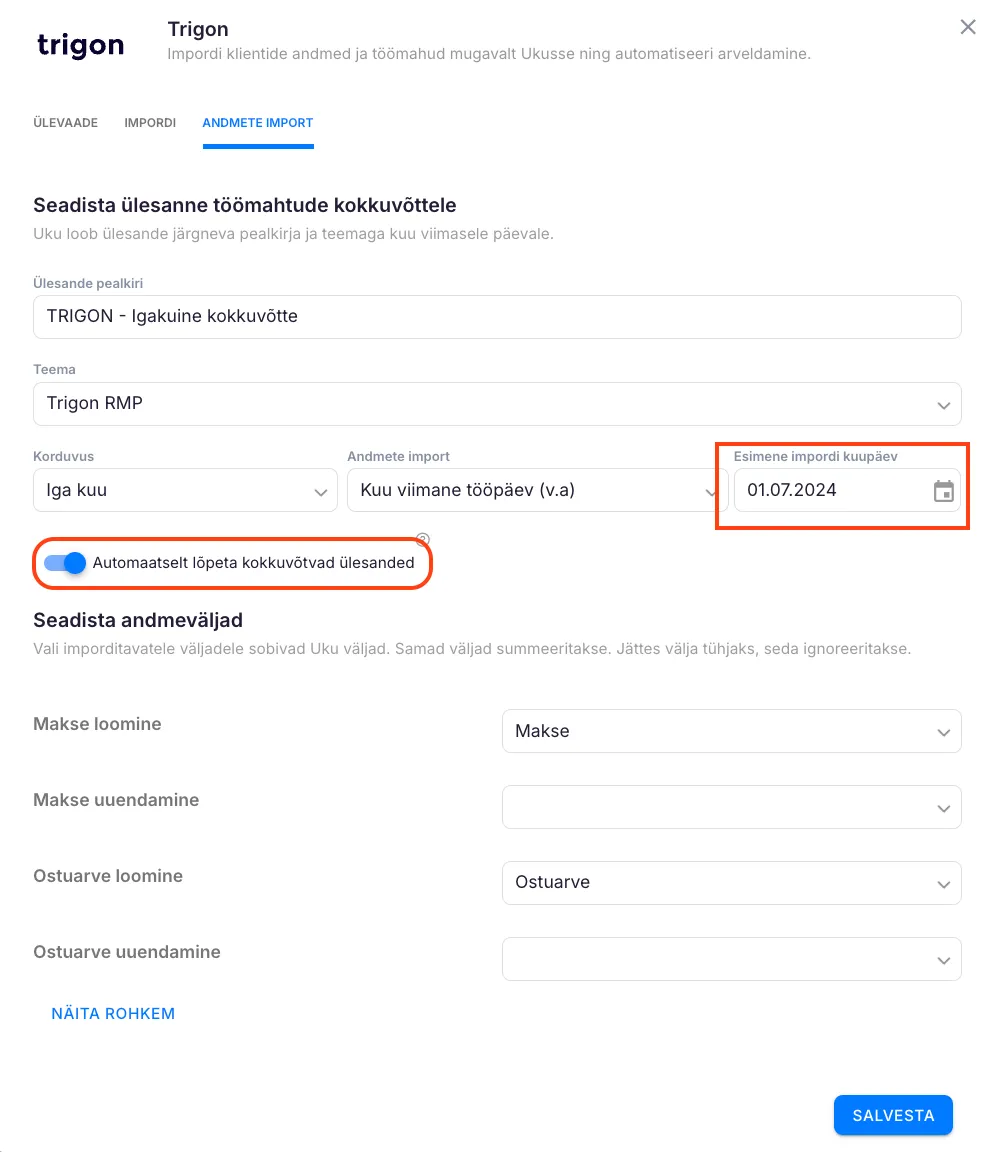
Task: Open Makse loomine field dropdown
Action: pyautogui.click(x=731, y=731)
